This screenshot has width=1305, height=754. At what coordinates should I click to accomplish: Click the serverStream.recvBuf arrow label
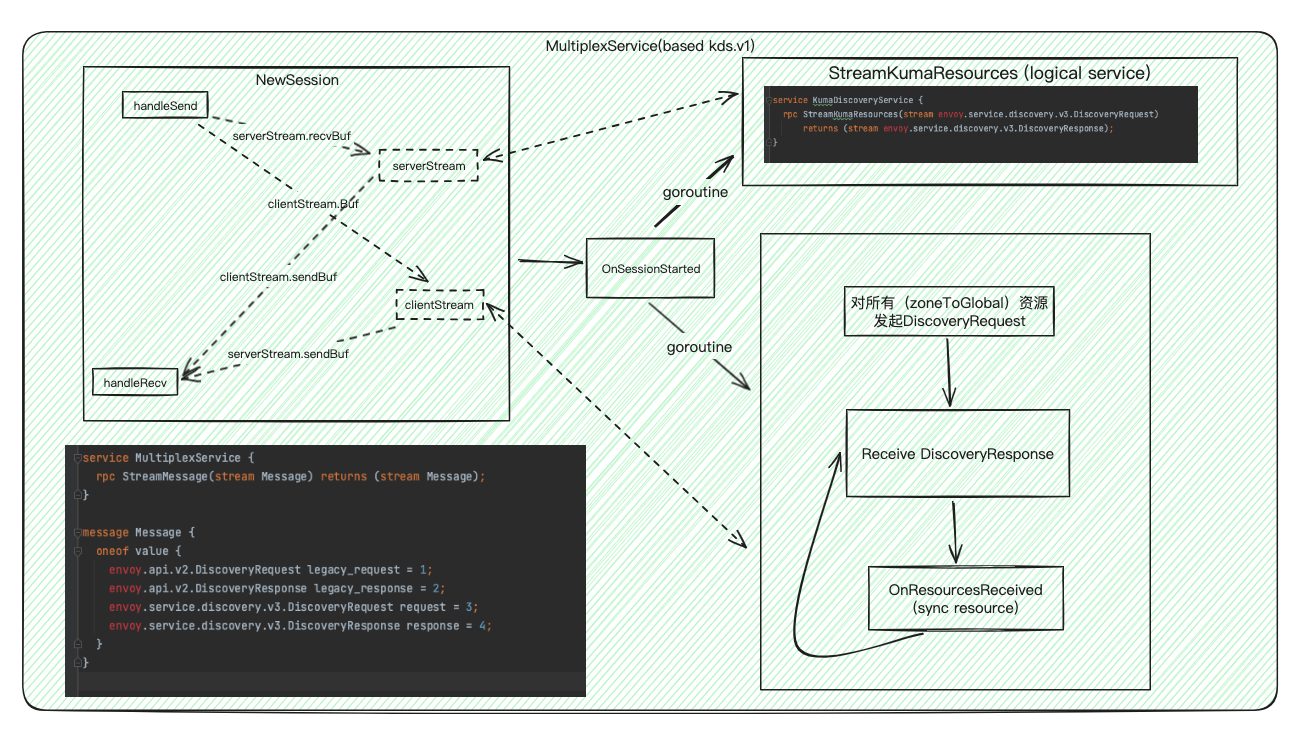291,134
